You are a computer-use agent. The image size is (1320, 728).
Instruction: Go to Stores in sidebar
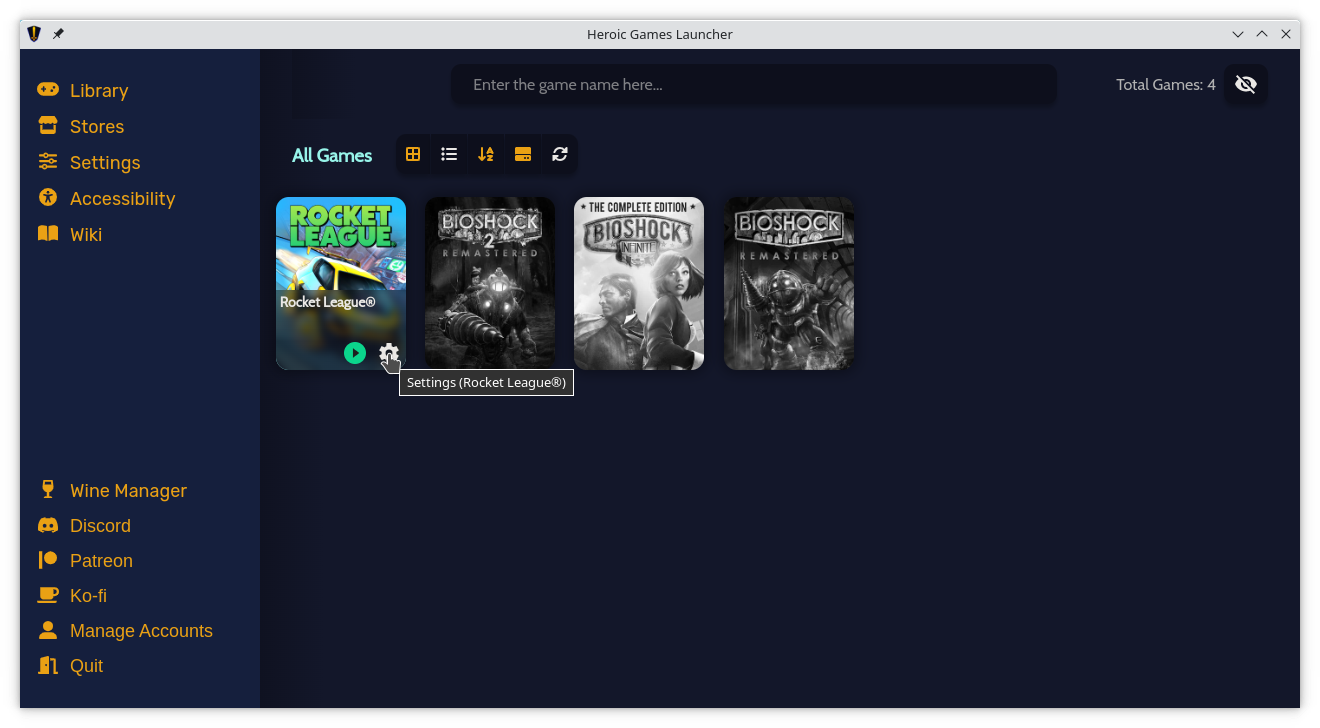(96, 127)
